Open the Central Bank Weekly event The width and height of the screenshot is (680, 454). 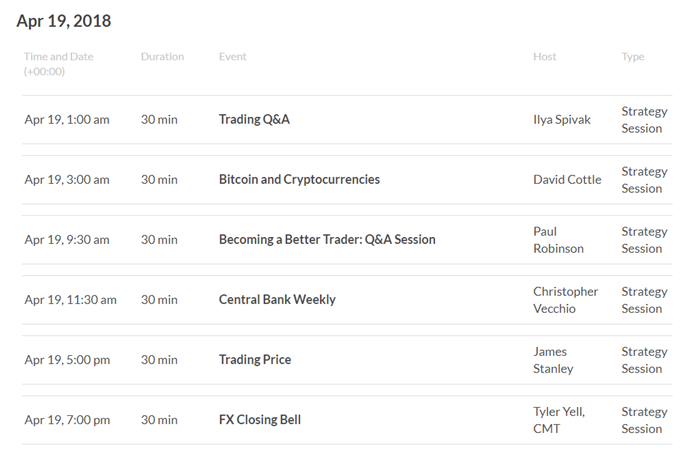(x=277, y=300)
